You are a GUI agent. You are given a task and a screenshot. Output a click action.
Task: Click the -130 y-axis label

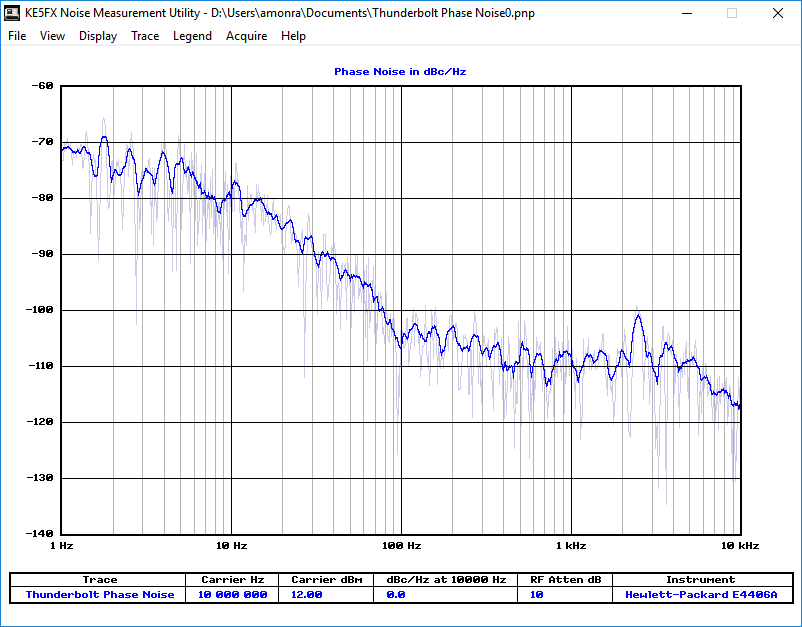pyautogui.click(x=39, y=478)
